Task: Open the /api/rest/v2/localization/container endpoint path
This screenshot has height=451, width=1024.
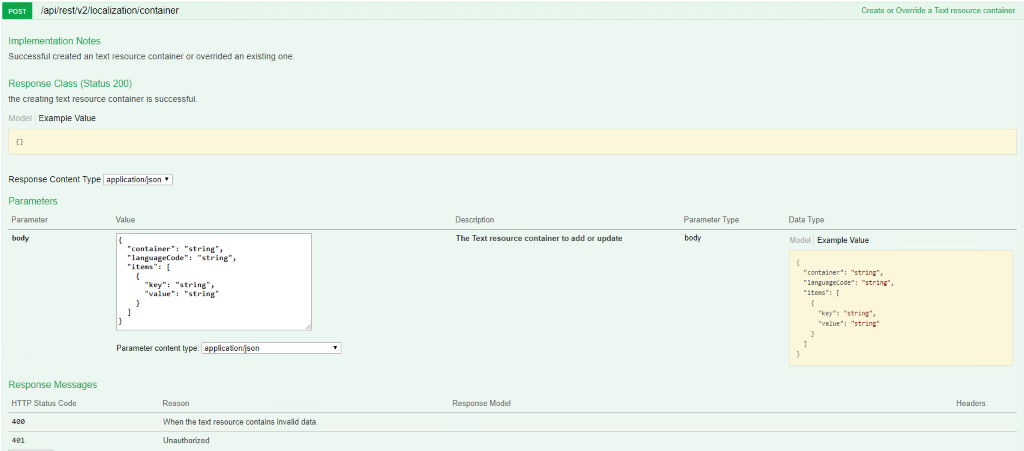Action: coord(110,10)
